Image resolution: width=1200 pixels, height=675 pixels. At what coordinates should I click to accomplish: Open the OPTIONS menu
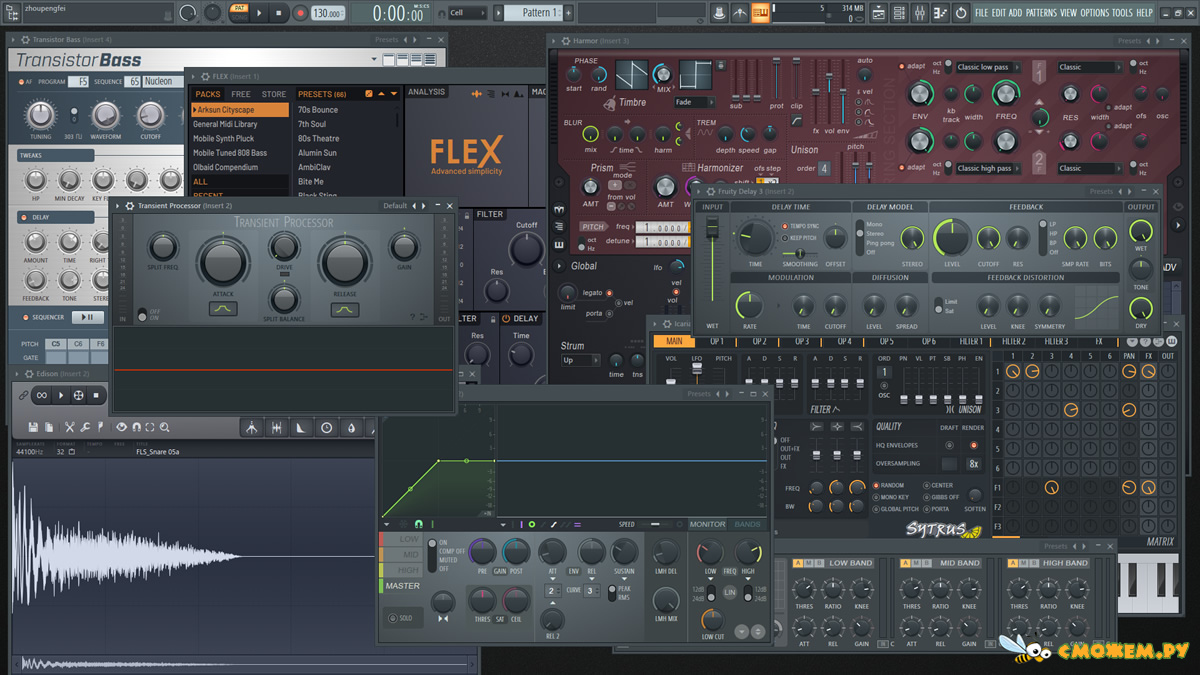coord(1094,13)
